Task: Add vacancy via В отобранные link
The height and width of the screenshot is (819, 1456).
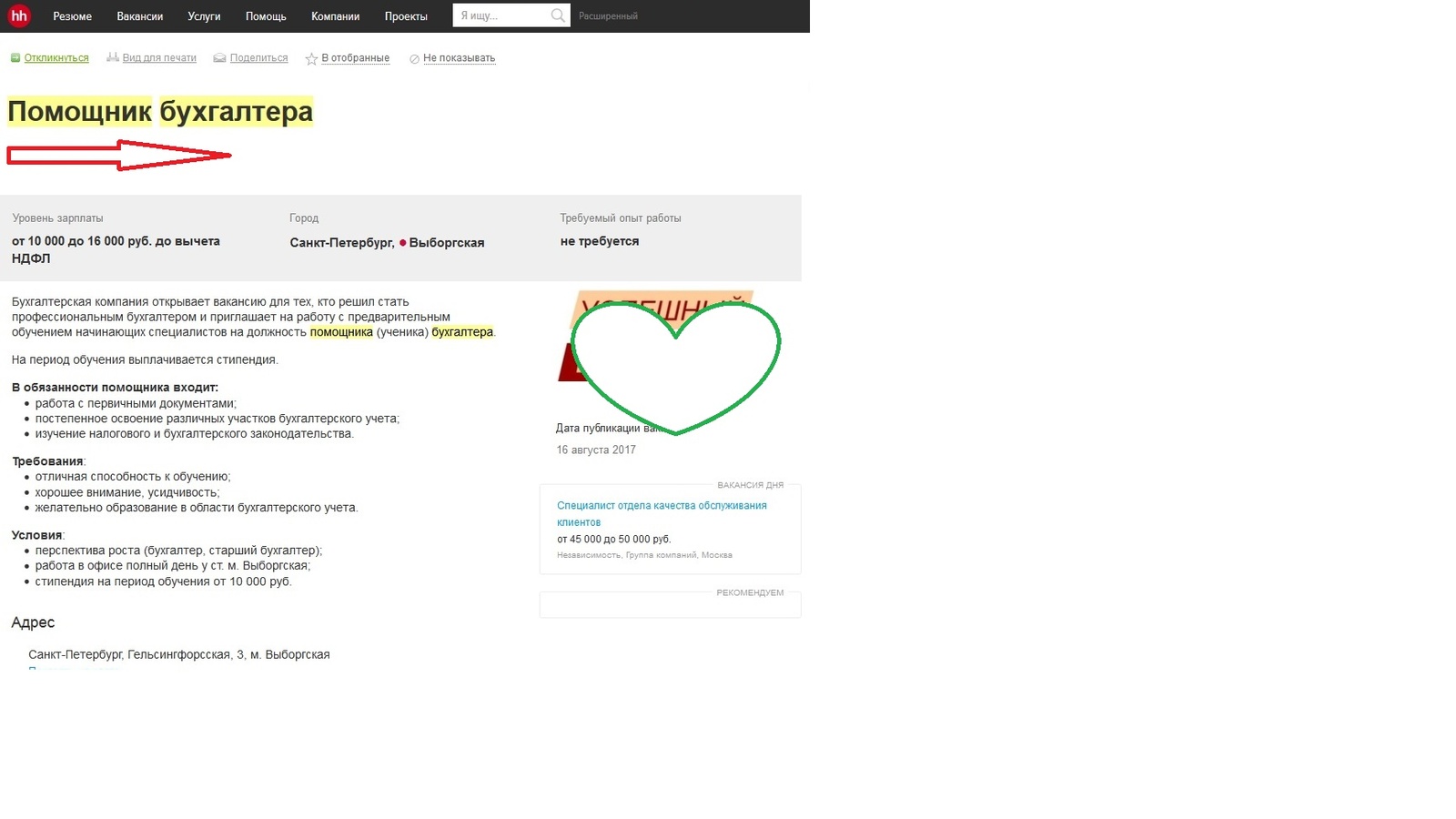Action: [x=355, y=58]
